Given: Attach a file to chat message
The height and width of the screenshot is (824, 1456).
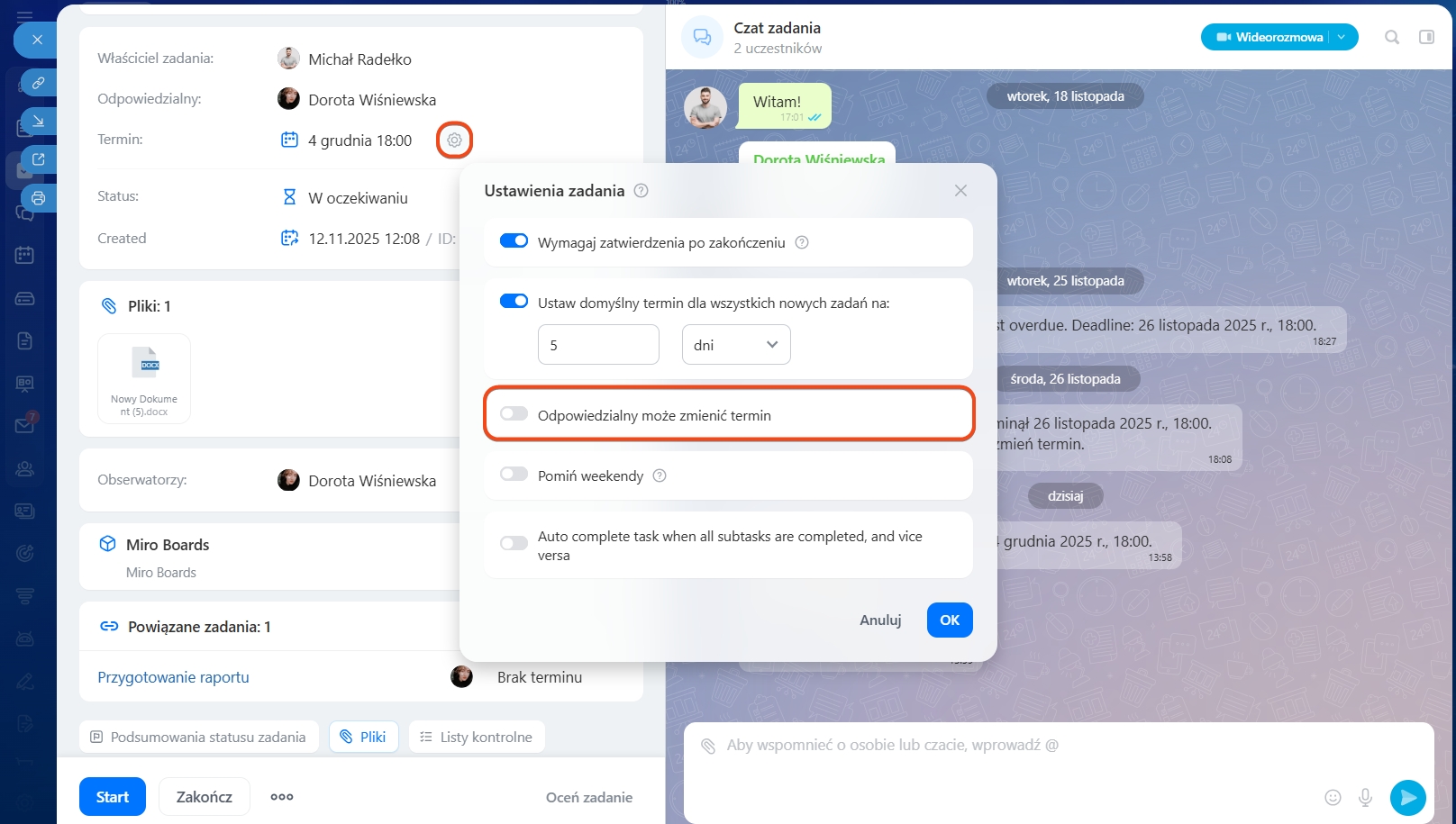Looking at the screenshot, I should 708,746.
